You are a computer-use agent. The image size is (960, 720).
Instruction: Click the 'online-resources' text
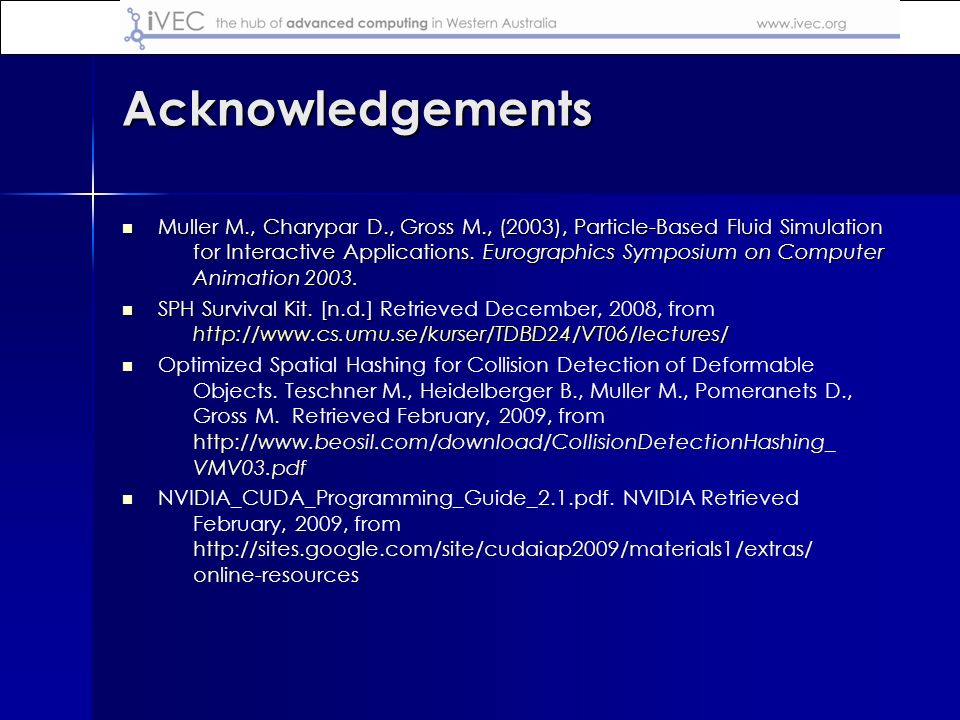(276, 575)
